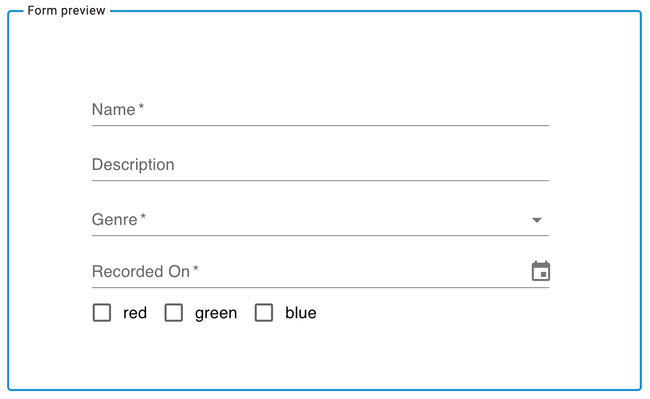Screen dimensions: 650x399
Task: Click the "Recorded On" placeholder words
Action: pyautogui.click(x=141, y=271)
